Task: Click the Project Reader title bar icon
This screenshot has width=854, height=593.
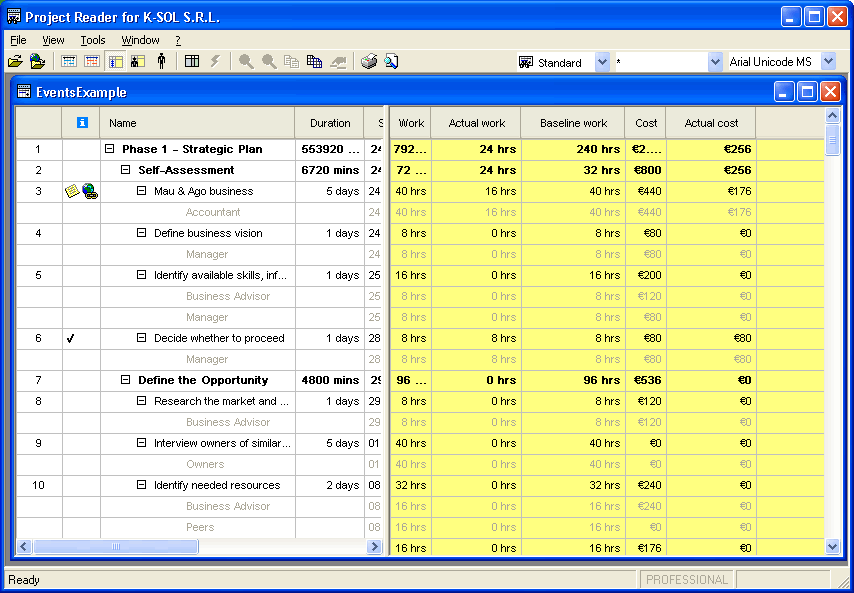Action: pyautogui.click(x=14, y=17)
